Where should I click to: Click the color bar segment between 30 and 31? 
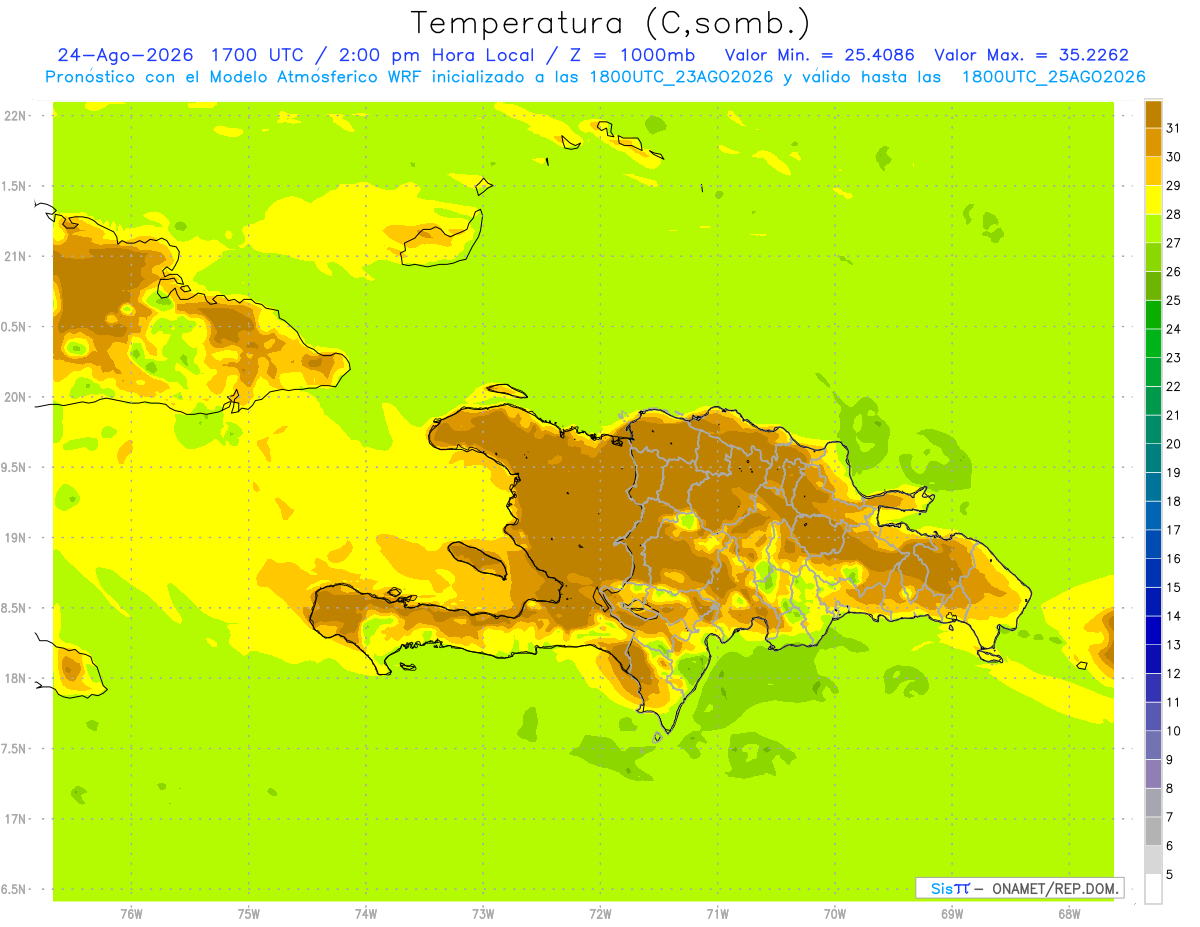(x=1153, y=142)
